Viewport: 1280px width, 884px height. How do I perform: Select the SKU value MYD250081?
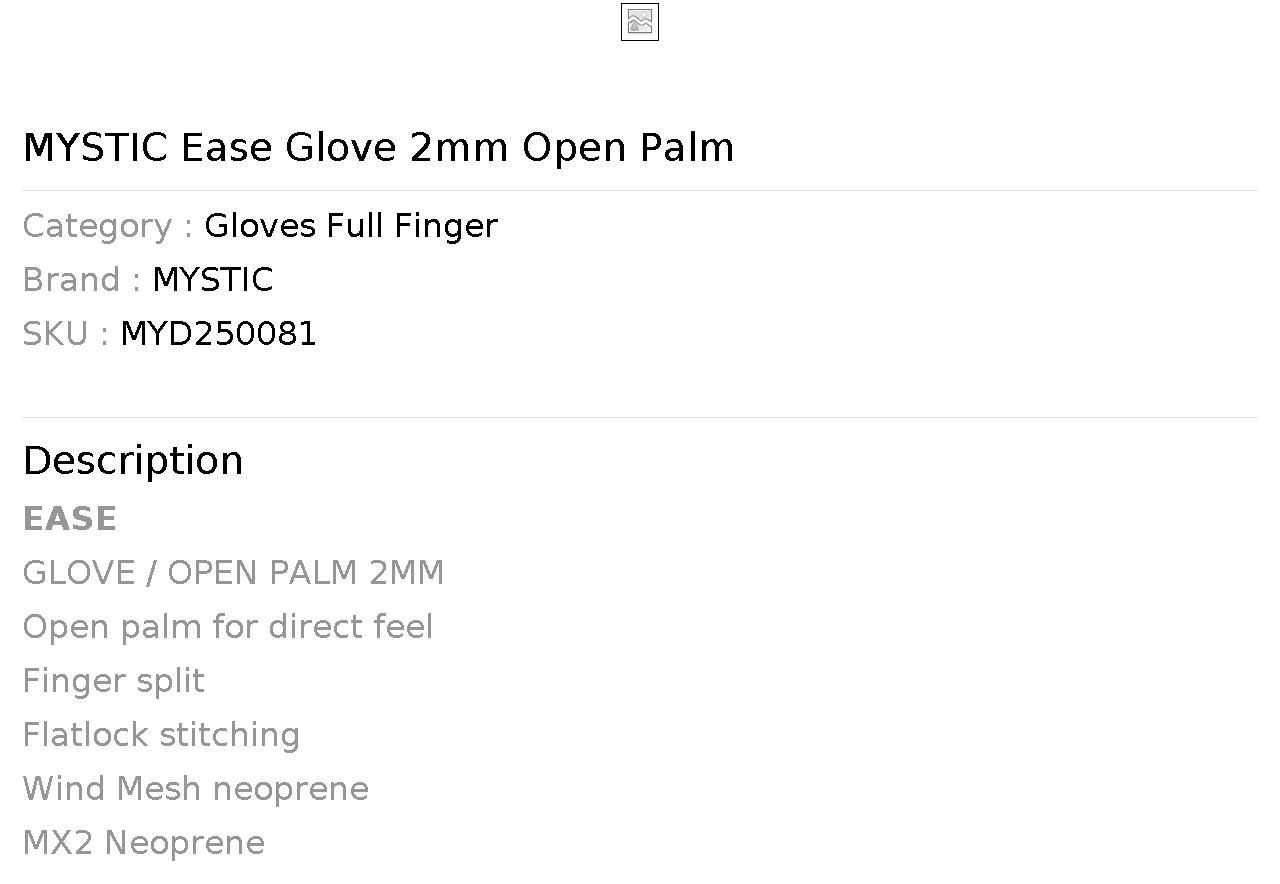point(218,334)
